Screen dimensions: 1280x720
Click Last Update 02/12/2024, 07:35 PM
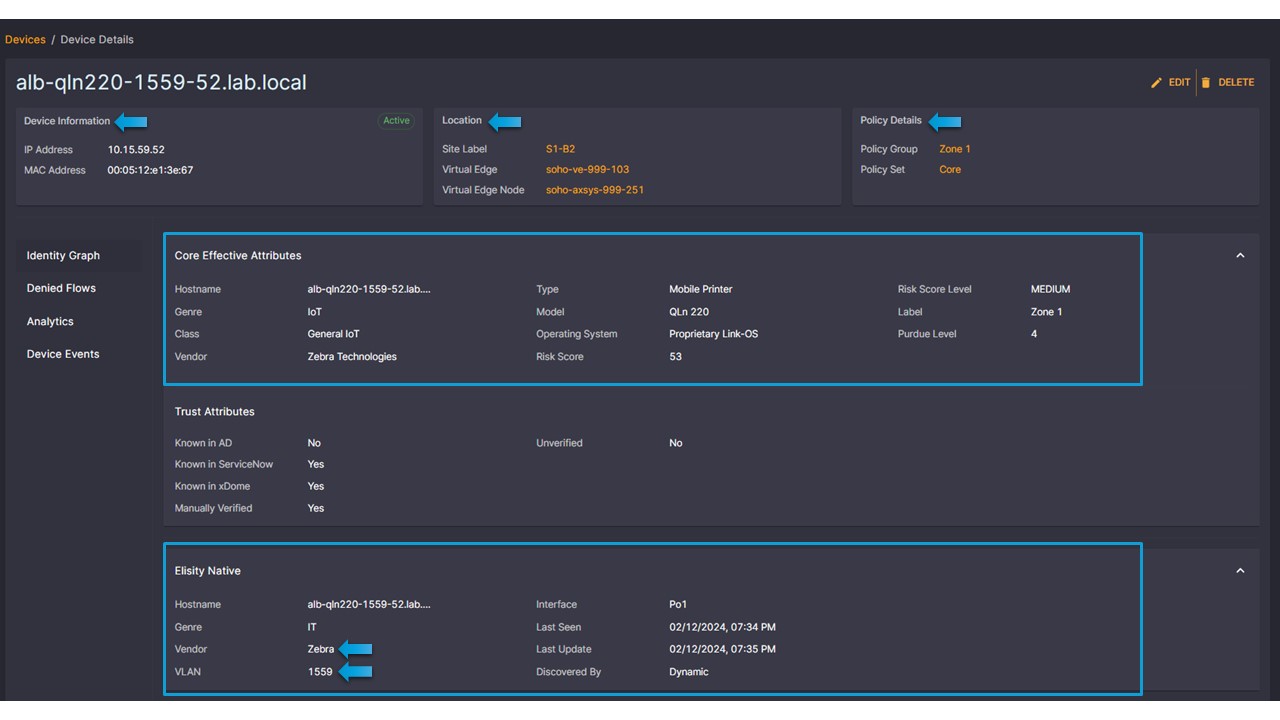[x=722, y=649]
